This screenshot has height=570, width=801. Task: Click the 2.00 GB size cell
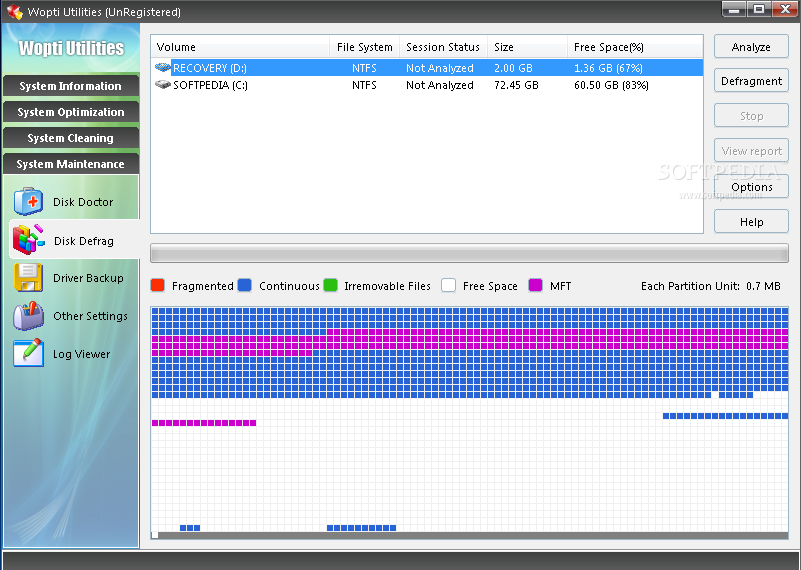click(513, 68)
